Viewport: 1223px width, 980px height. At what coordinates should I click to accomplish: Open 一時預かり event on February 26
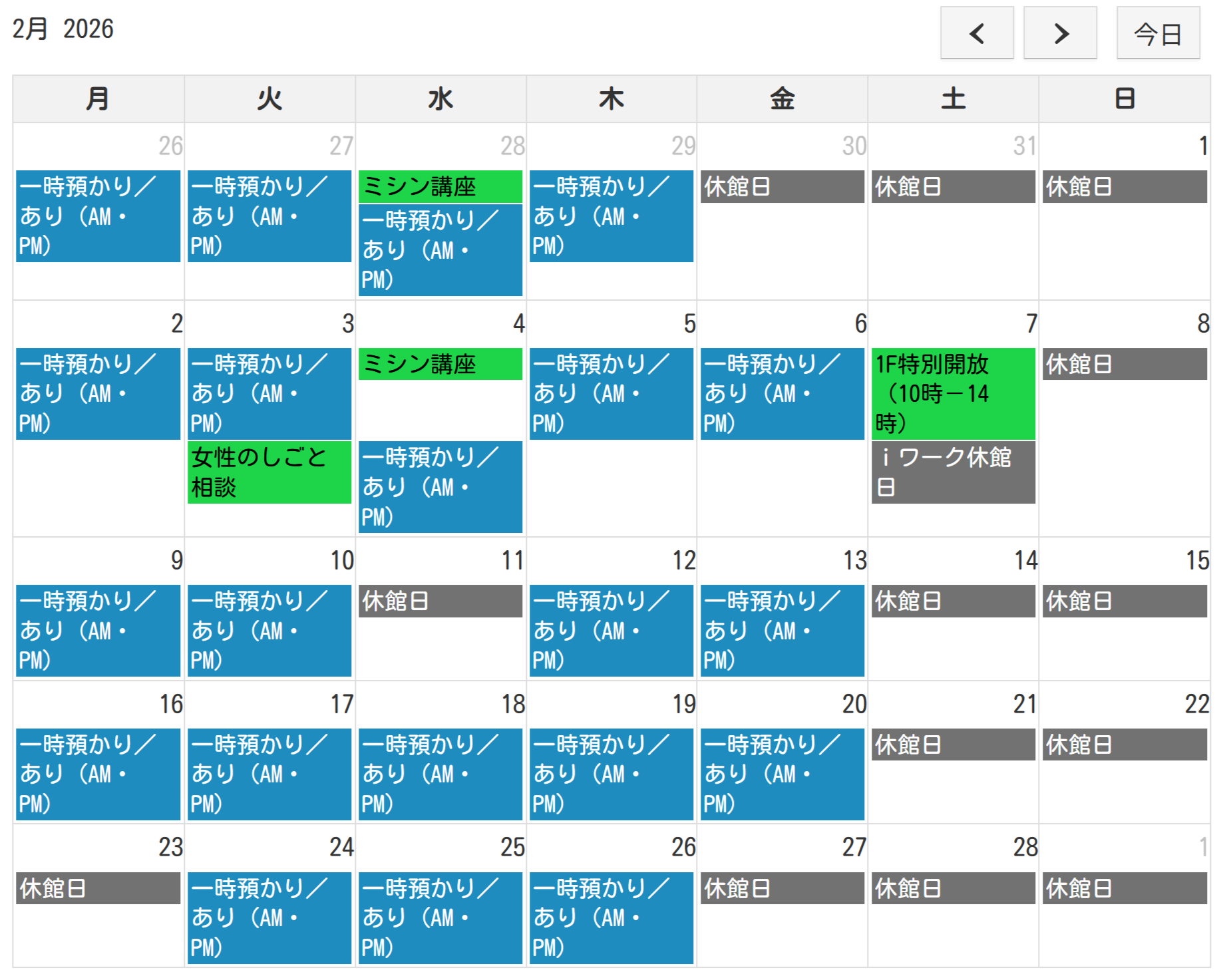[611, 917]
